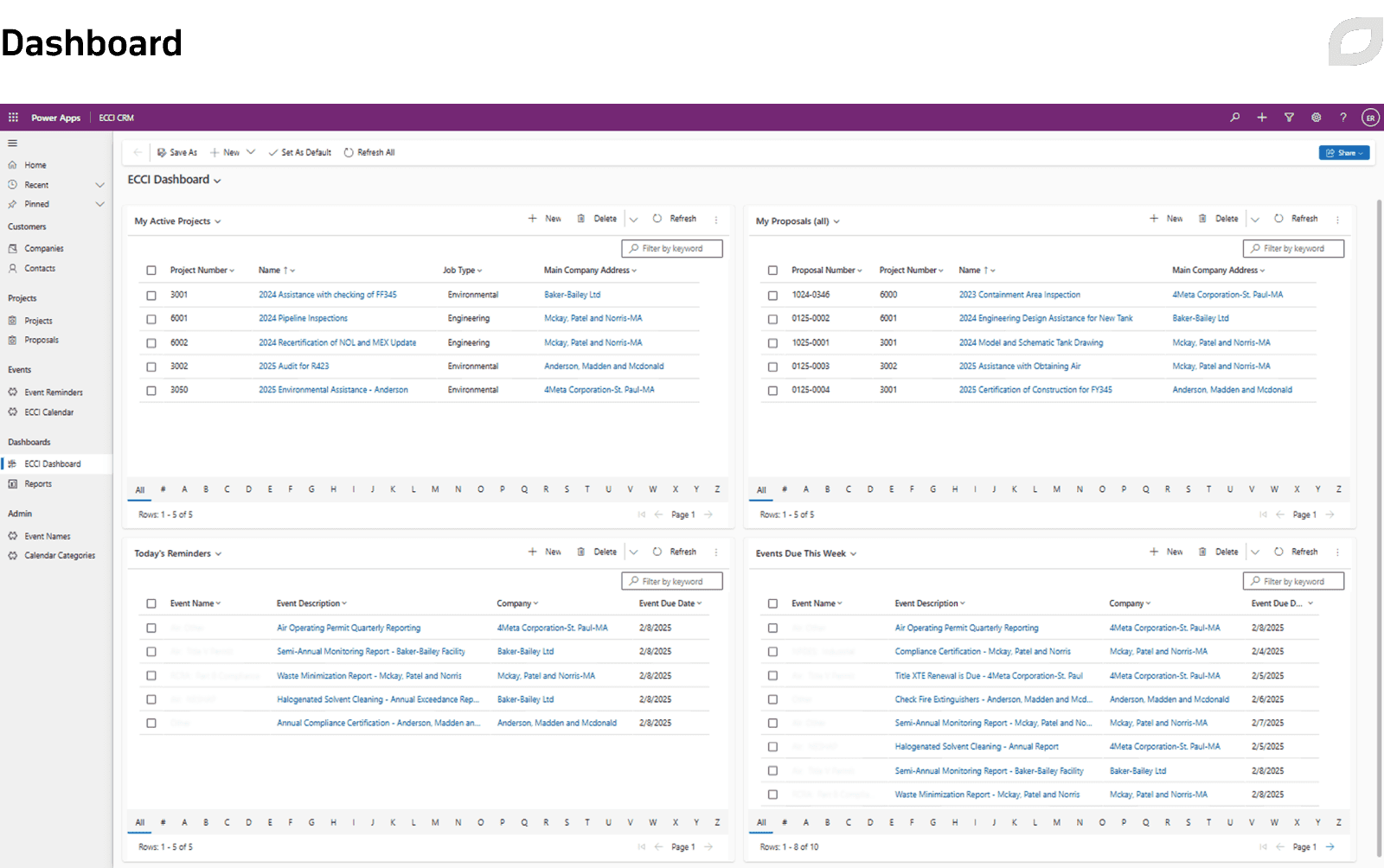Open Reports in sidebar
Viewport: 1384px width, 868px height.
(x=38, y=484)
